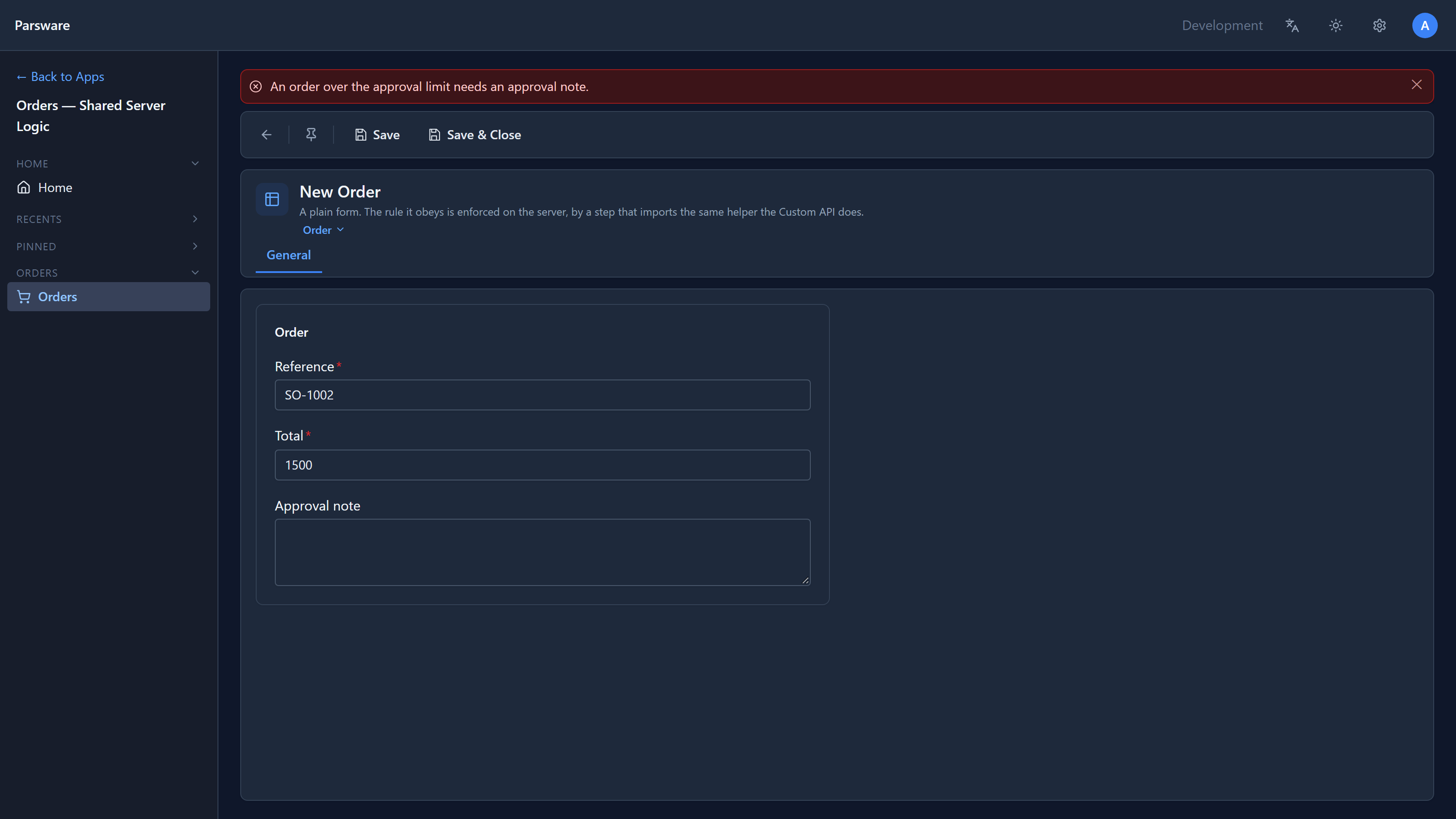Expand the RECENTS sidebar section

[x=107, y=219]
